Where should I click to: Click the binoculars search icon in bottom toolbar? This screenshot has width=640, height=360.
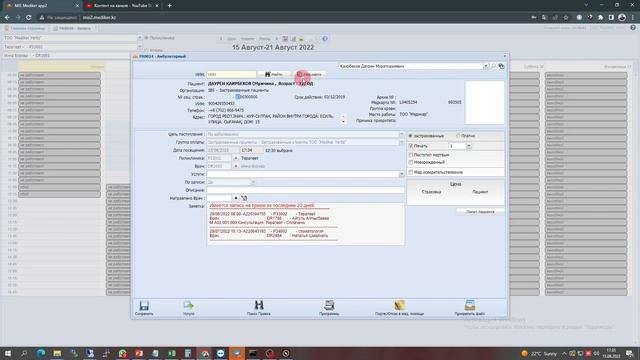pos(259,305)
